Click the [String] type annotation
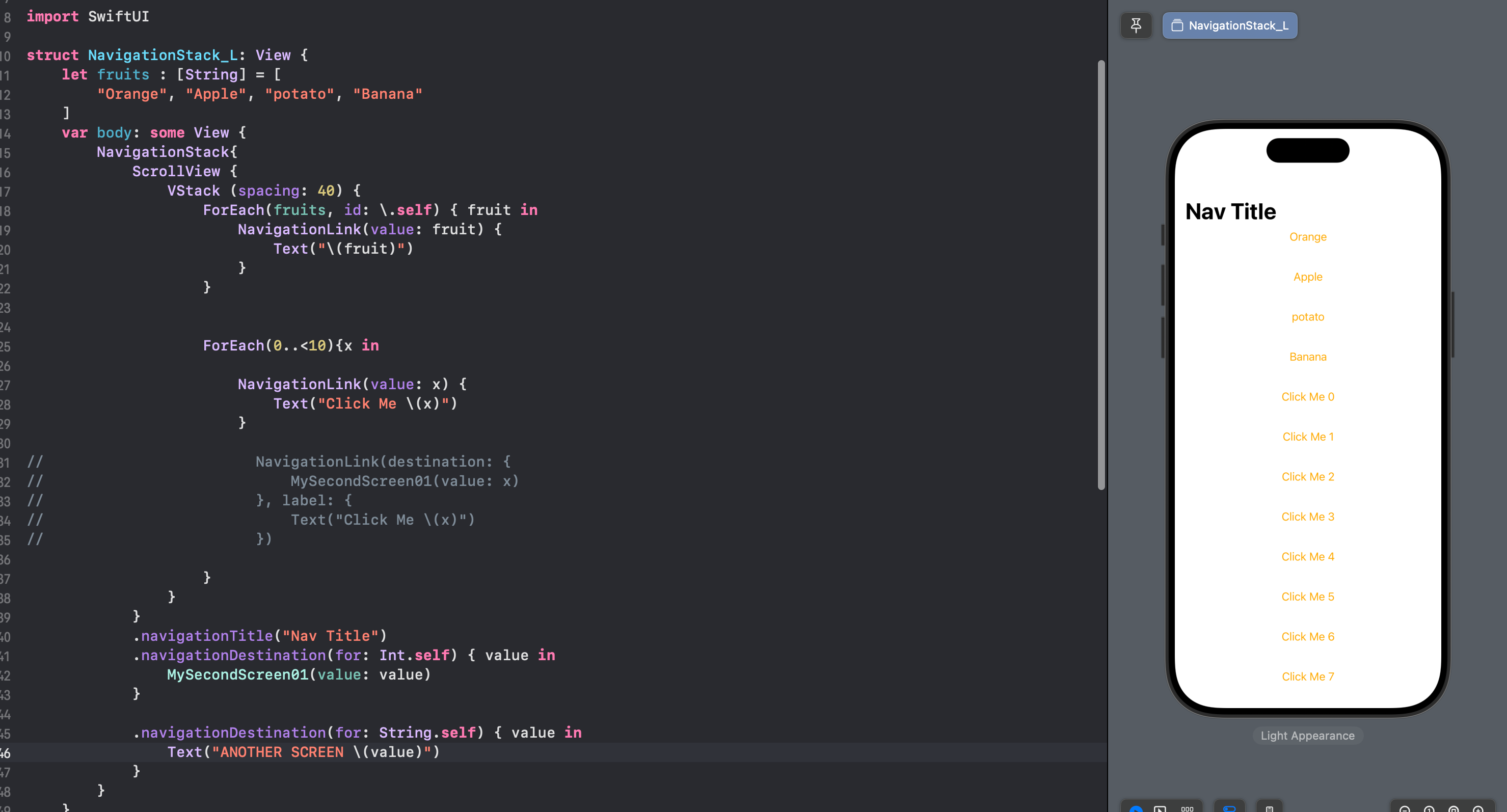Image resolution: width=1507 pixels, height=812 pixels. click(x=212, y=74)
